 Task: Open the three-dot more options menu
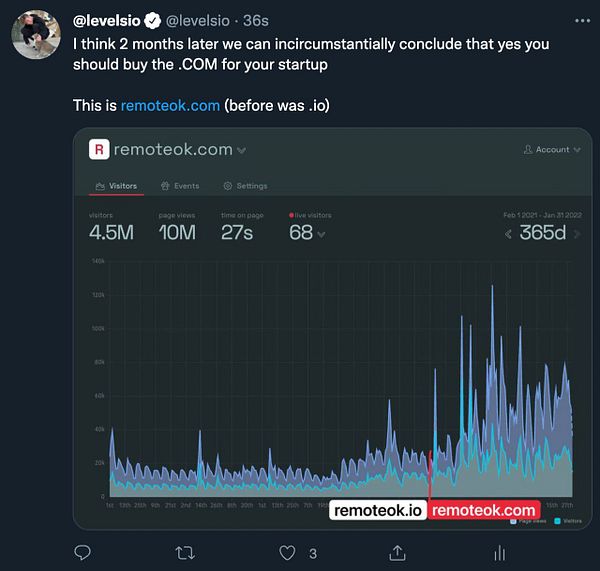(583, 19)
